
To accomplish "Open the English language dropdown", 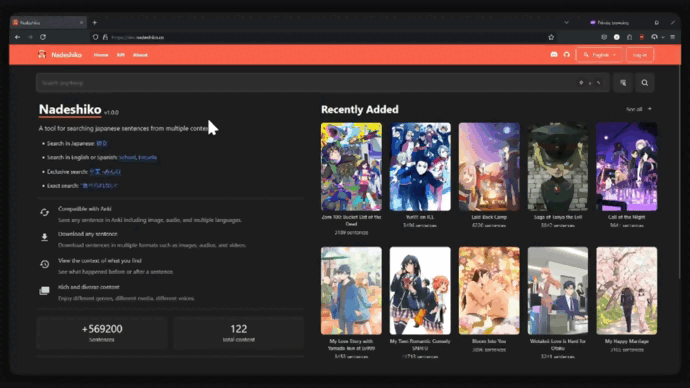I will tap(599, 55).
